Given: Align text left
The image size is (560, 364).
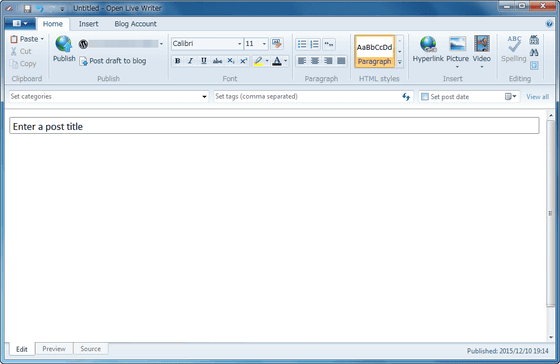Looking at the screenshot, I should [302, 61].
